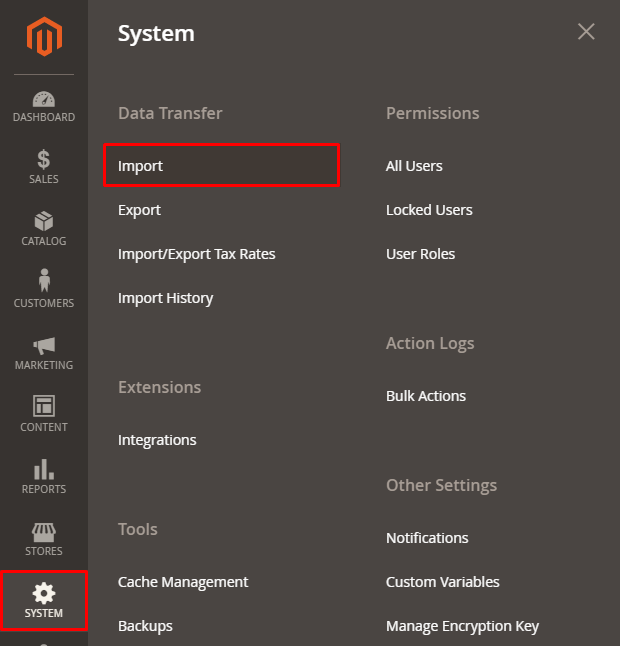Open the Marketing megaphone icon

(x=43, y=345)
